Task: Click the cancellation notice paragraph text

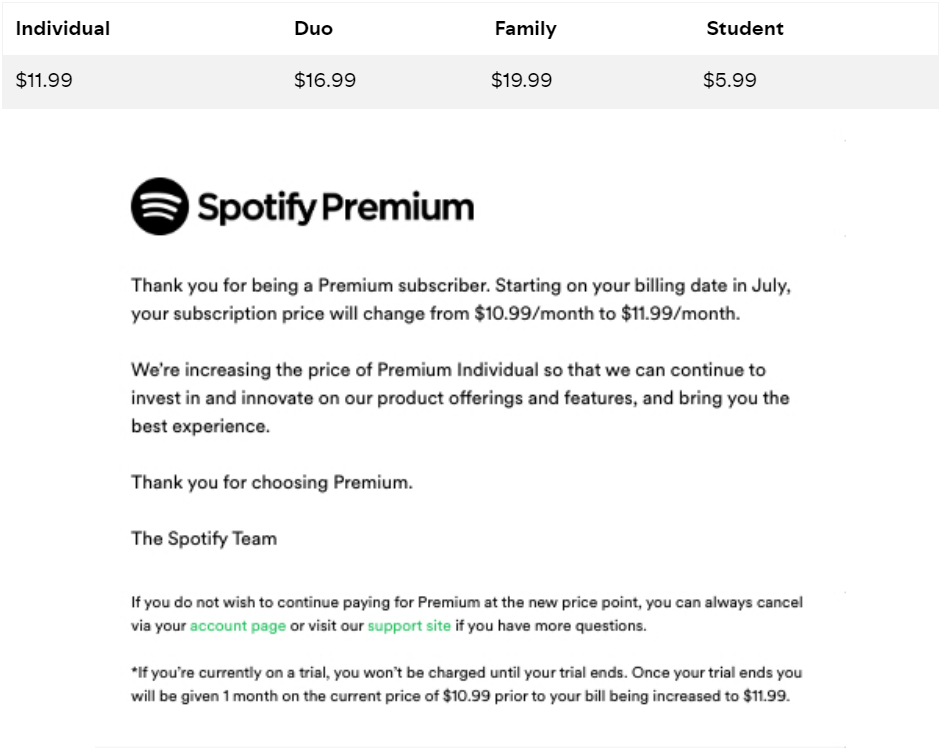Action: (467, 614)
